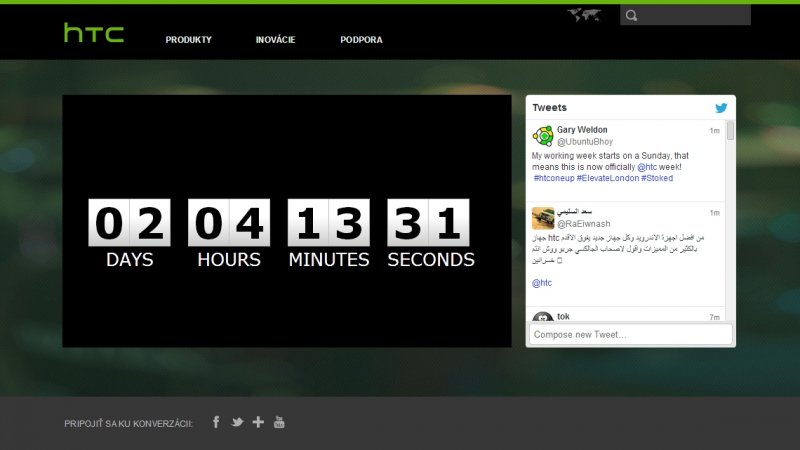
Task: Open the Produkty menu
Action: (189, 40)
